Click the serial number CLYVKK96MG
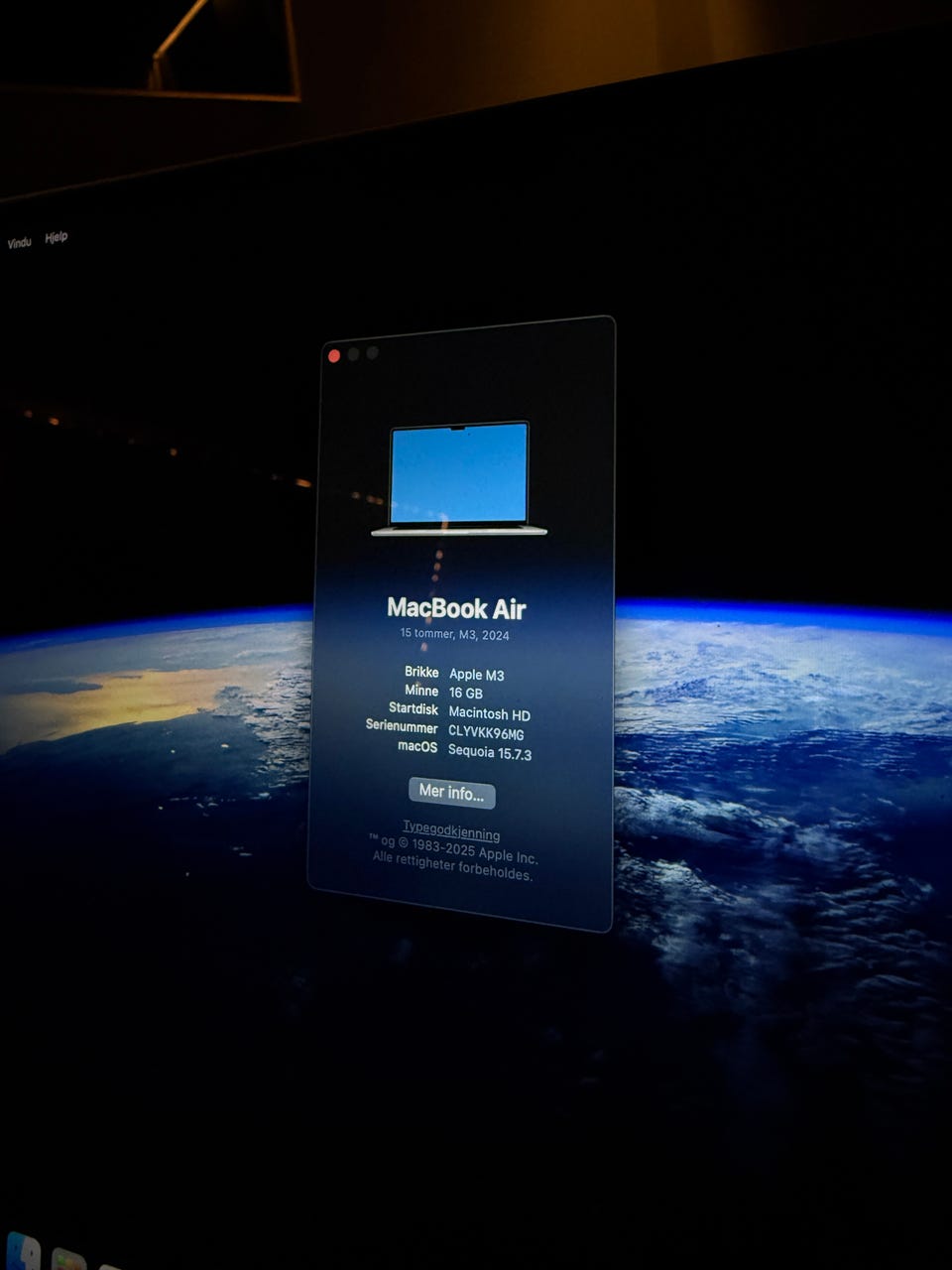The image size is (952, 1270). point(486,733)
